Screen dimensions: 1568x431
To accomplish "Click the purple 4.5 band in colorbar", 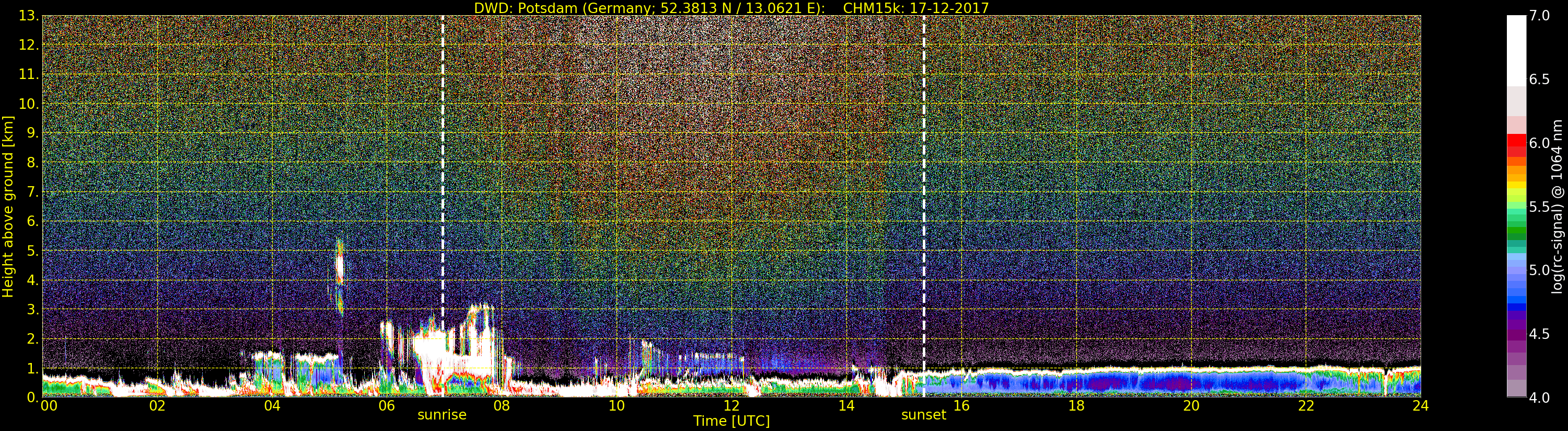I will [1516, 334].
